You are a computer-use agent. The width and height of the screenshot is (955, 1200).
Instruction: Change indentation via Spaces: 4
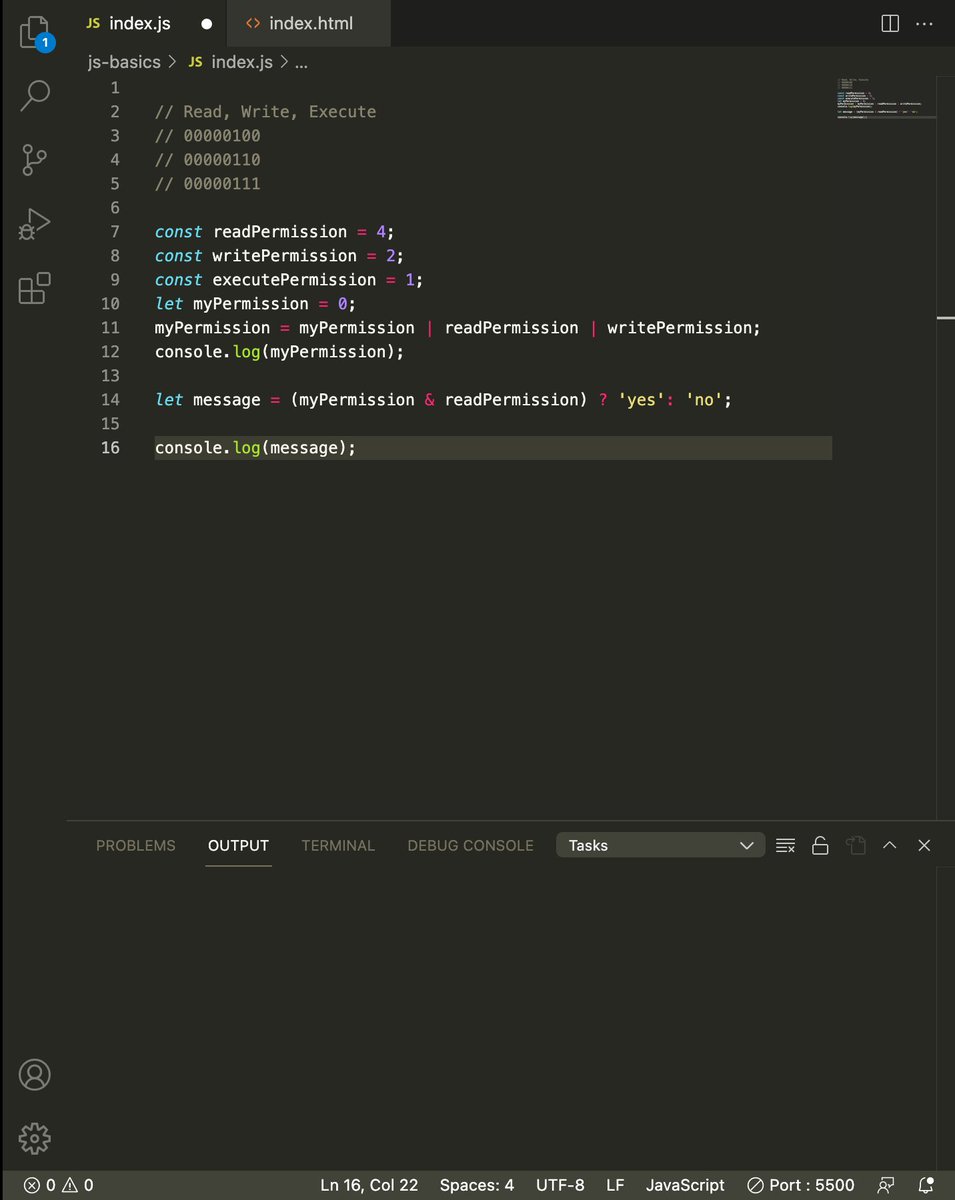click(476, 1185)
